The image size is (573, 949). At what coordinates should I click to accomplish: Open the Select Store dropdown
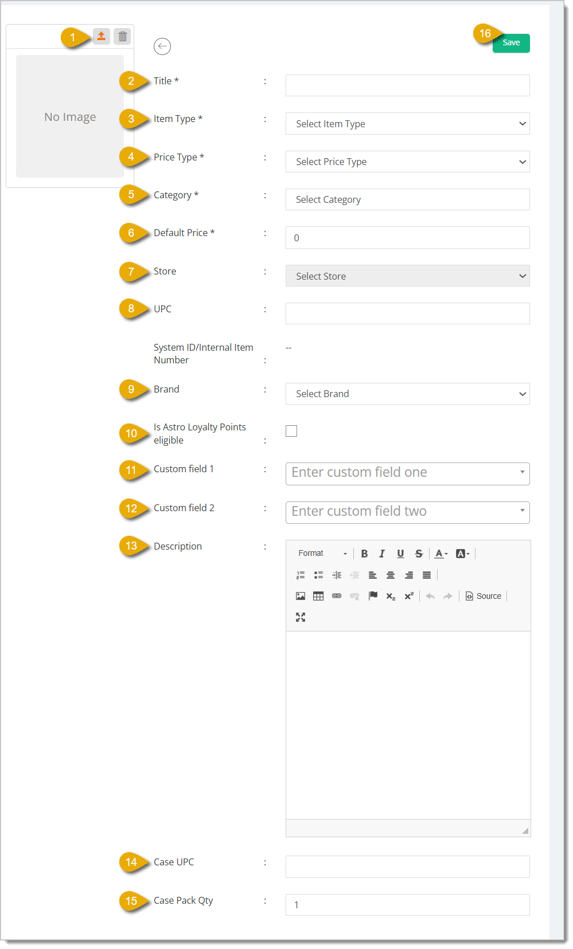tap(408, 276)
